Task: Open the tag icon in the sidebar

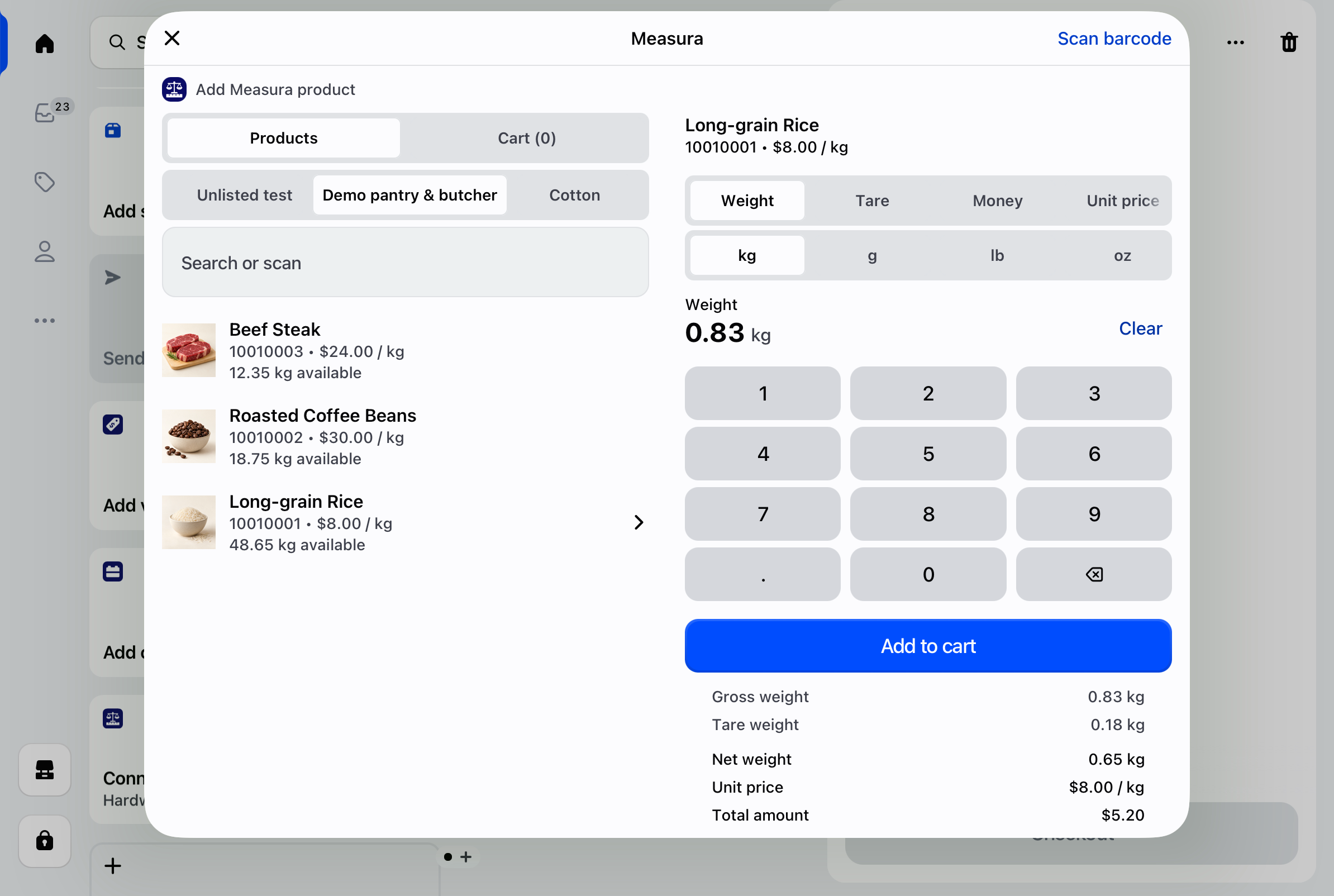Action: pyautogui.click(x=45, y=182)
